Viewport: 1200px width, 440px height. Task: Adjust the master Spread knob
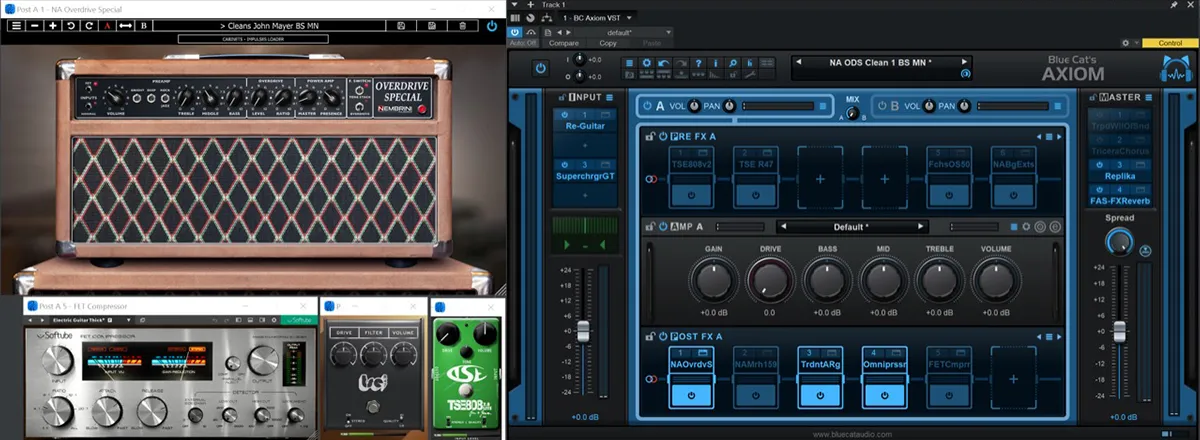(x=1119, y=241)
